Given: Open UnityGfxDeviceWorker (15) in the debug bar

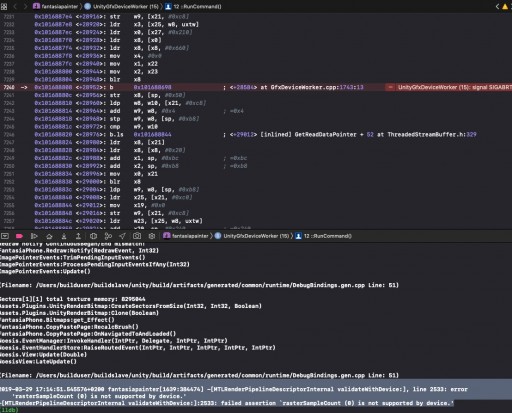Looking at the screenshot, I should 252,236.
